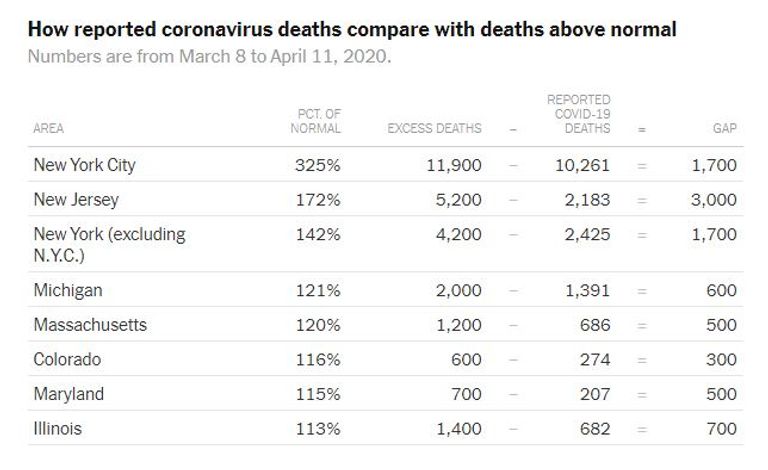Select the Massachusetts row label
The width and height of the screenshot is (768, 470).
[90, 325]
